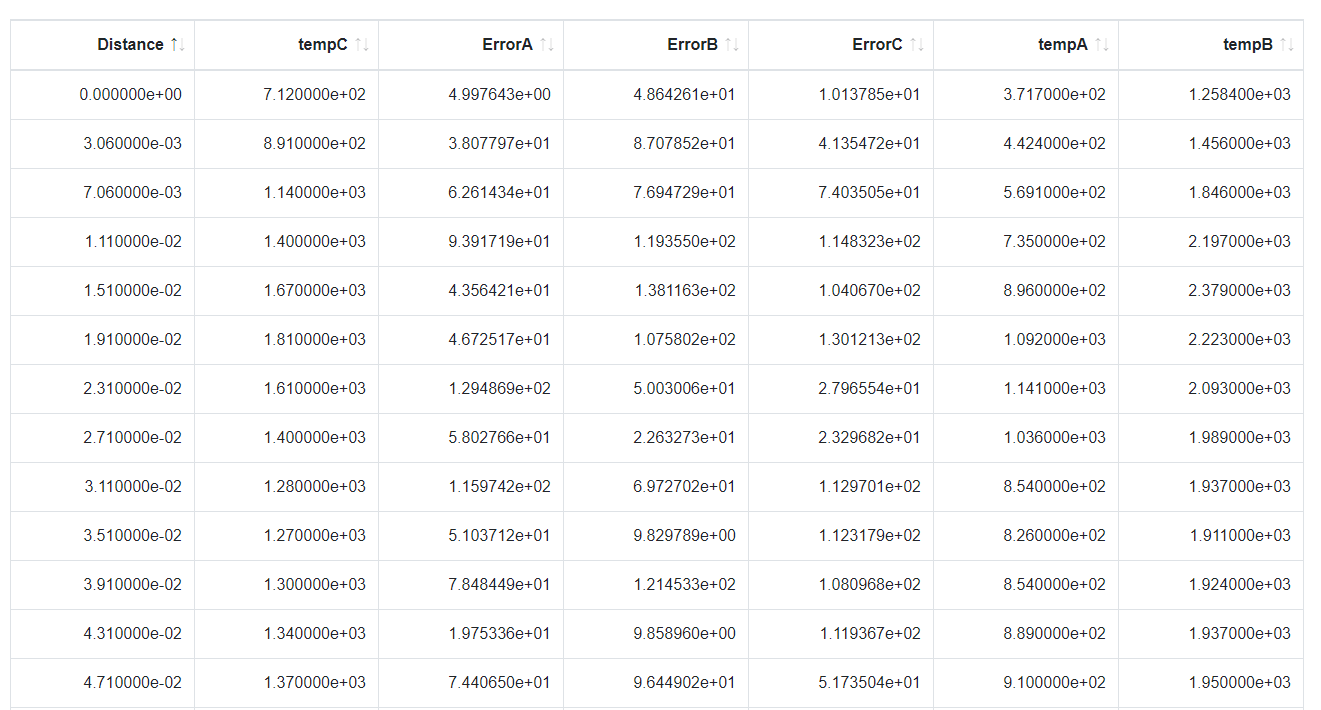Click the Distance value 1.110000e-02
The width and height of the screenshot is (1321, 710).
click(x=133, y=242)
